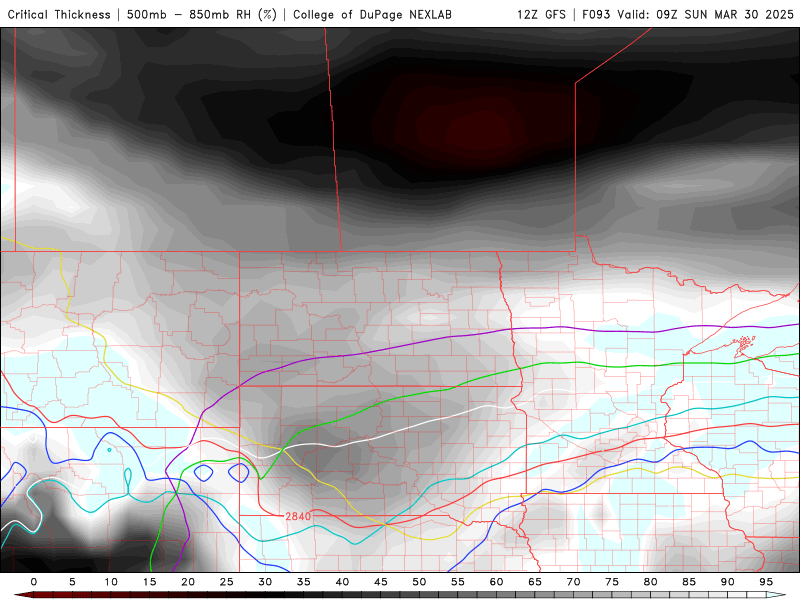Click the "90" value on the color scale
Viewport: 800px width, 600px height.
[x=727, y=582]
